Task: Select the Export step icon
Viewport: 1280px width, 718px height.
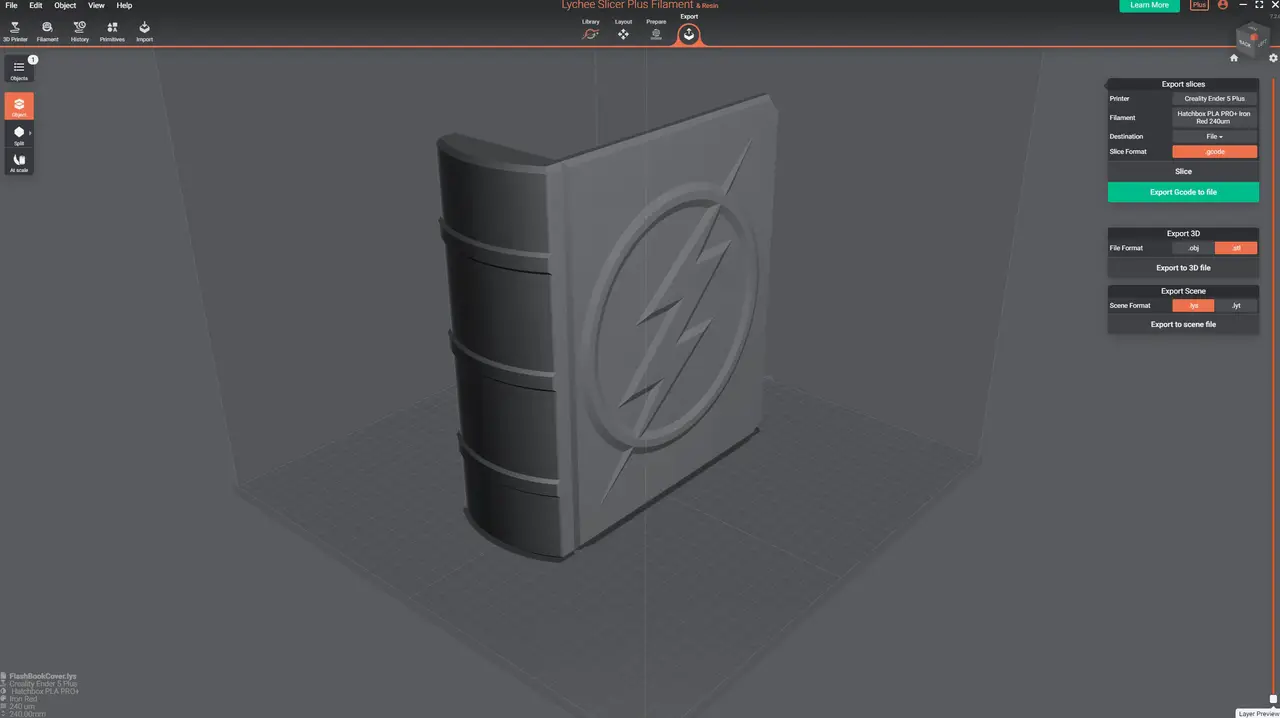Action: point(689,33)
